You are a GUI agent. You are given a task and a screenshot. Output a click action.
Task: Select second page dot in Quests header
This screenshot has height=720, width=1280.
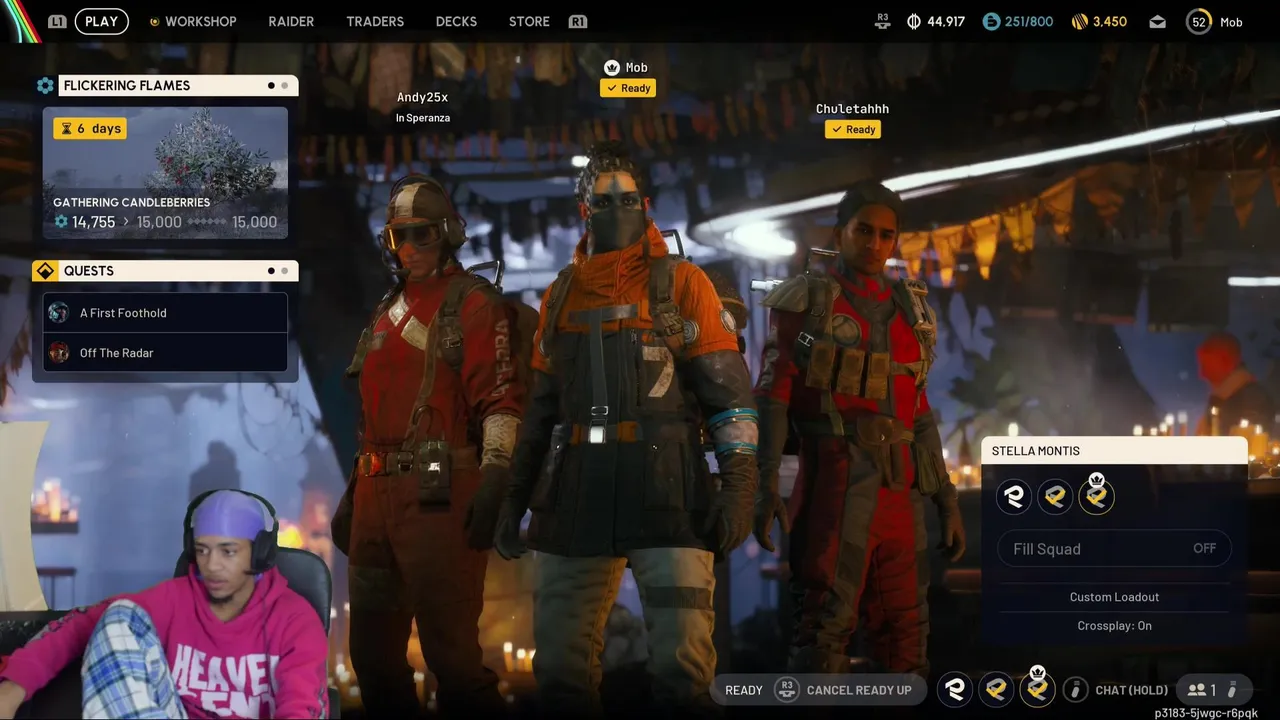[x=285, y=271]
